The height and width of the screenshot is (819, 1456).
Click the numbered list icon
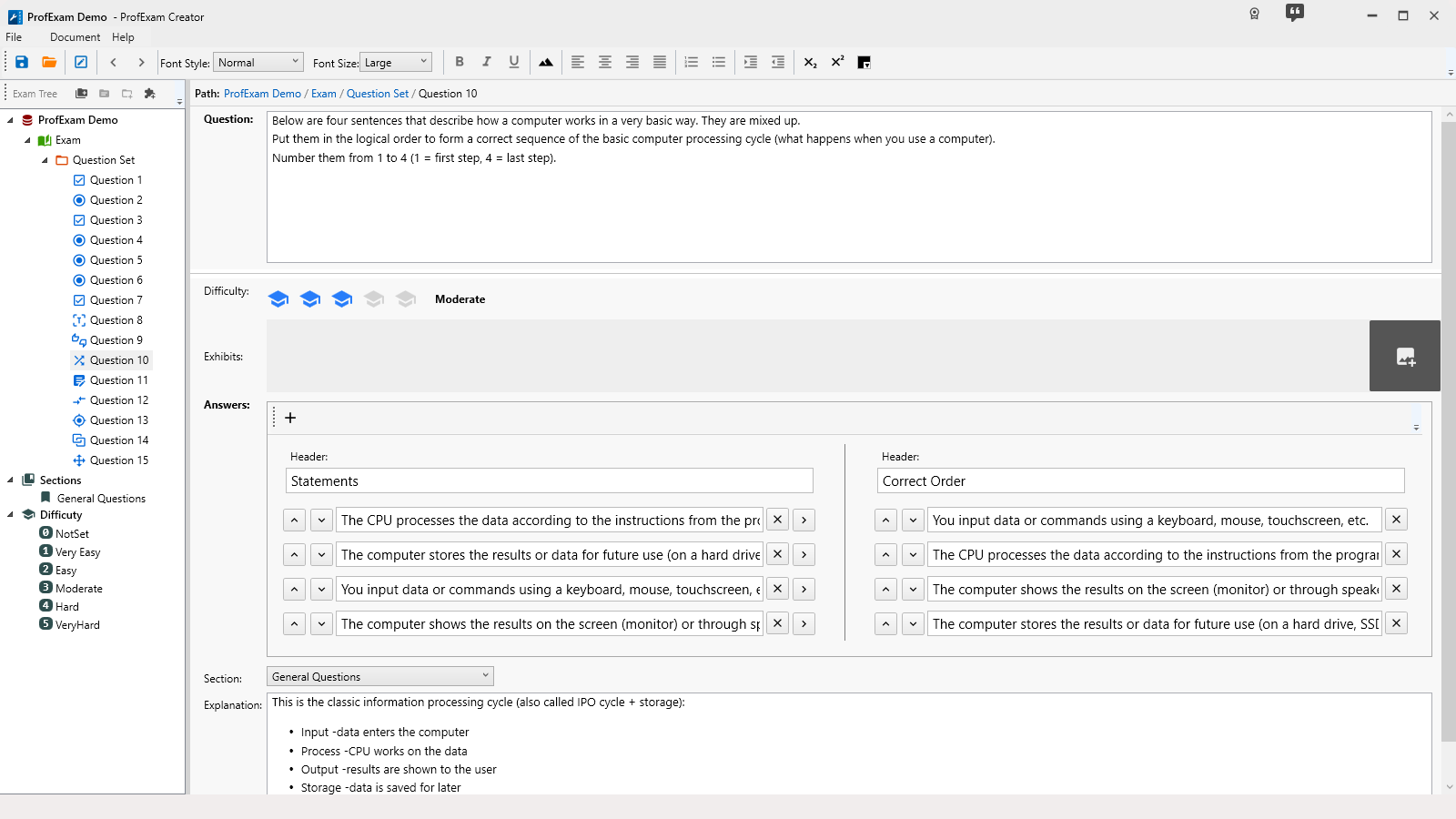coord(692,62)
